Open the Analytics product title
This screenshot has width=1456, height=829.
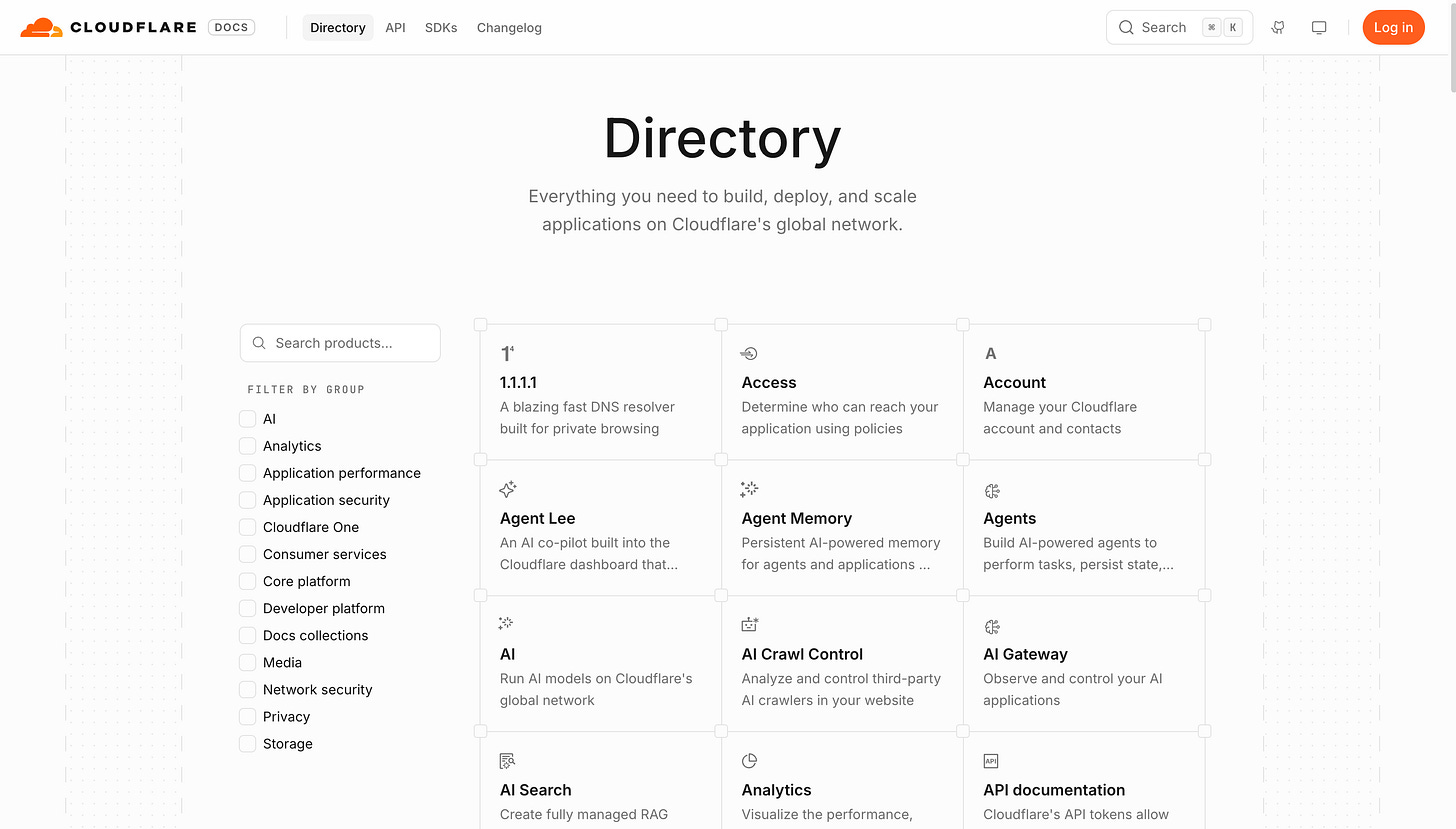click(x=776, y=790)
